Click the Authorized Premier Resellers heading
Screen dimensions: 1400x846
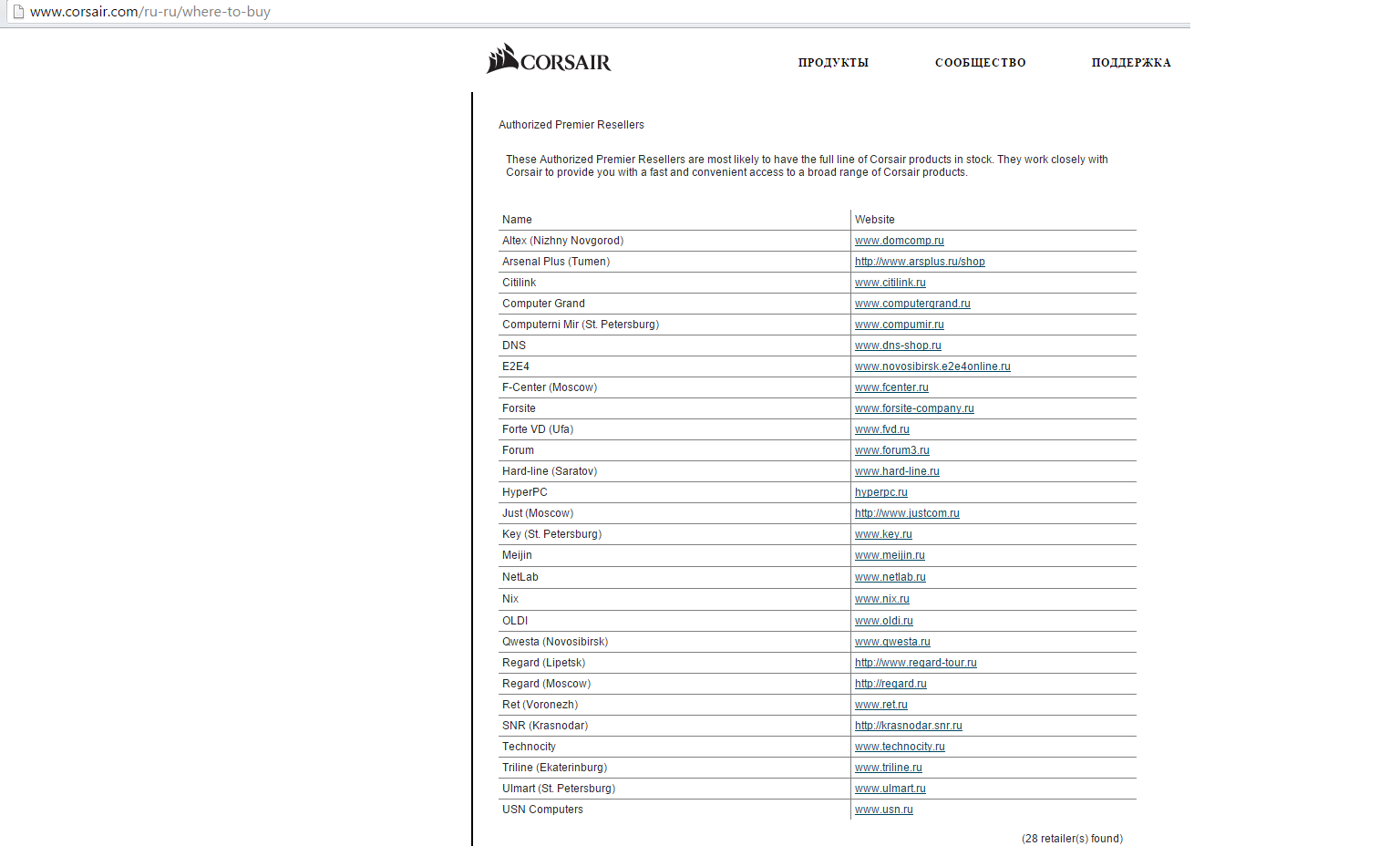pos(571,125)
